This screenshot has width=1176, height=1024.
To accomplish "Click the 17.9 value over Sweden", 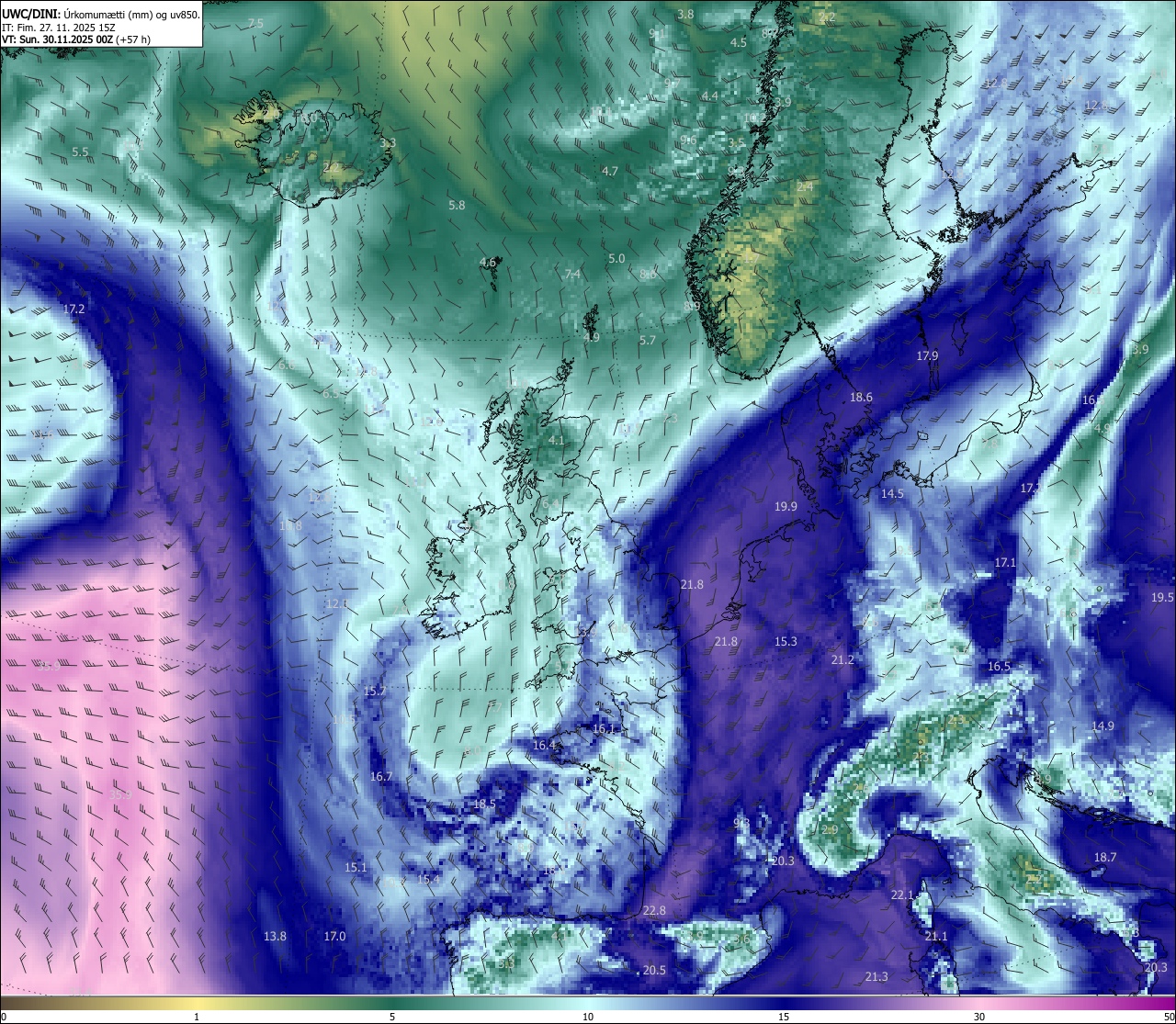I will click(x=927, y=356).
